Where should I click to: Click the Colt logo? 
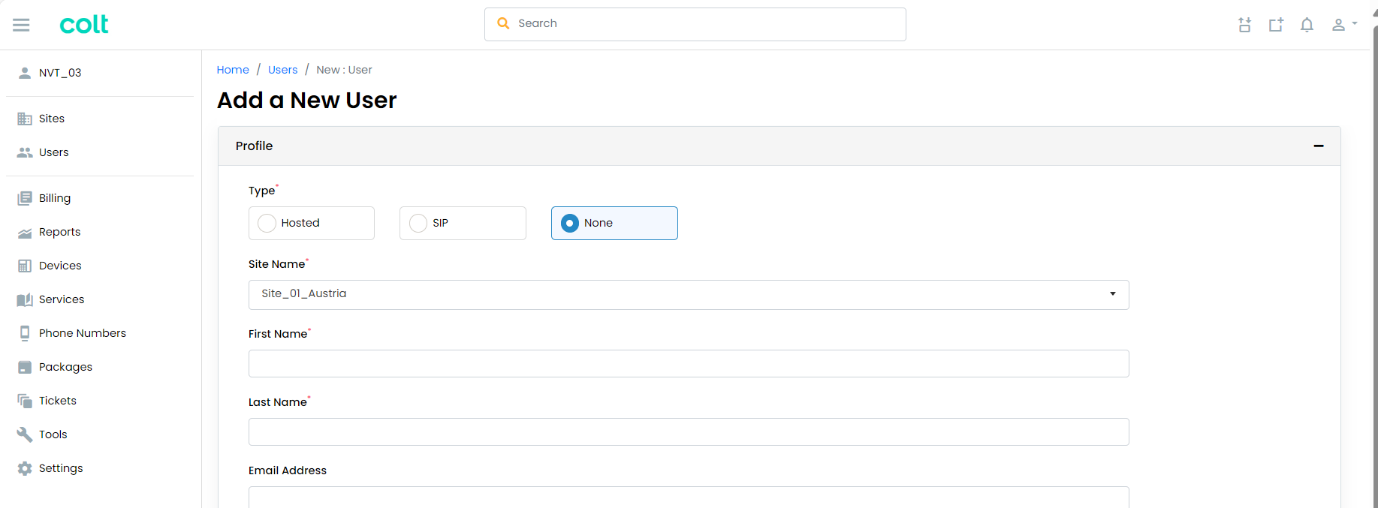point(84,25)
